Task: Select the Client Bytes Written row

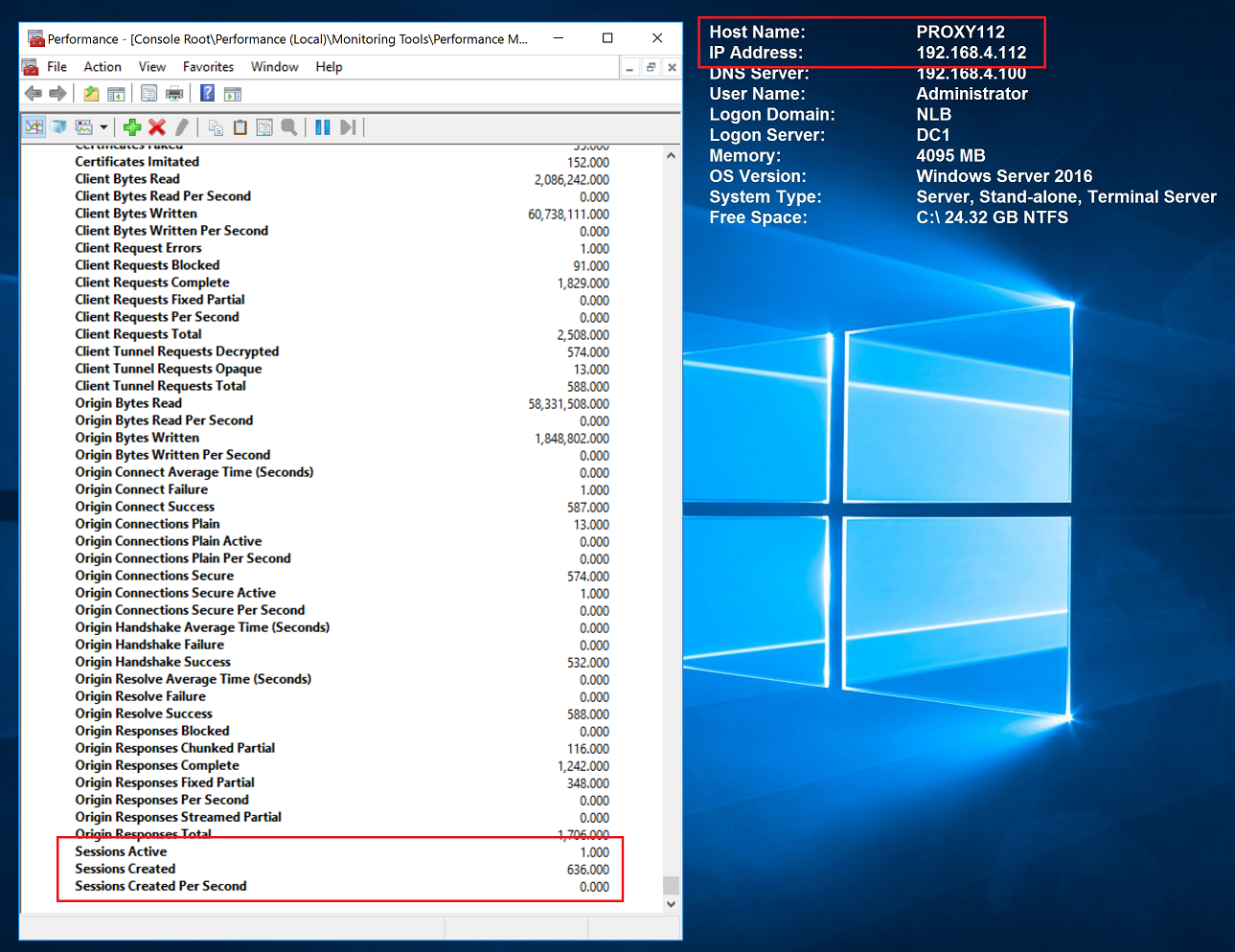Action: [x=342, y=214]
